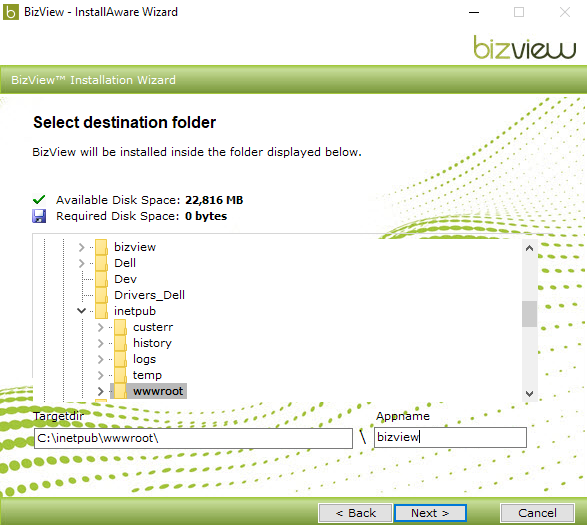587x525 pixels.
Task: Select the temp folder label
Action: click(x=147, y=375)
